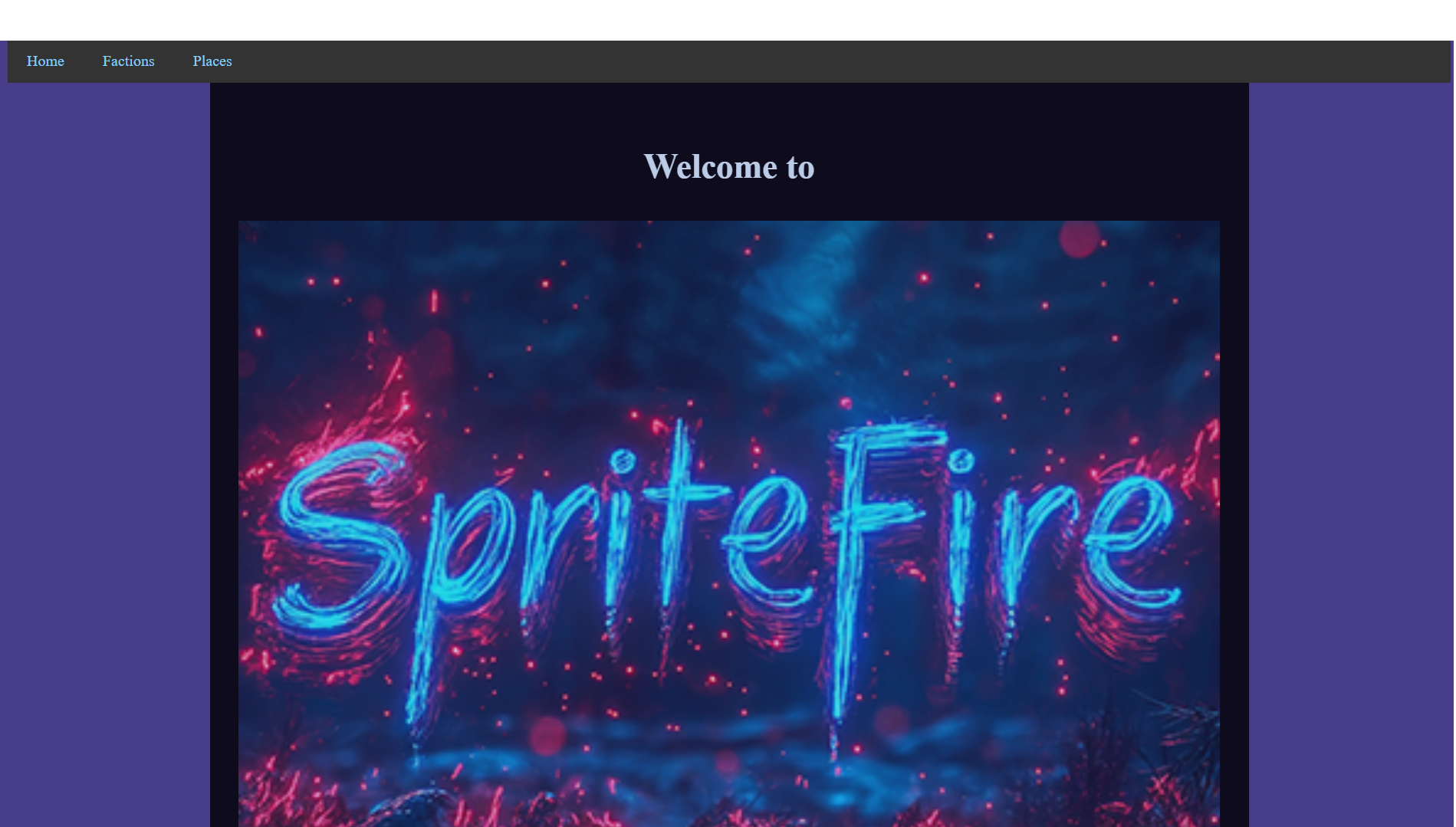
Task: Click the final letter e of SpriteFire
Action: point(1129,540)
